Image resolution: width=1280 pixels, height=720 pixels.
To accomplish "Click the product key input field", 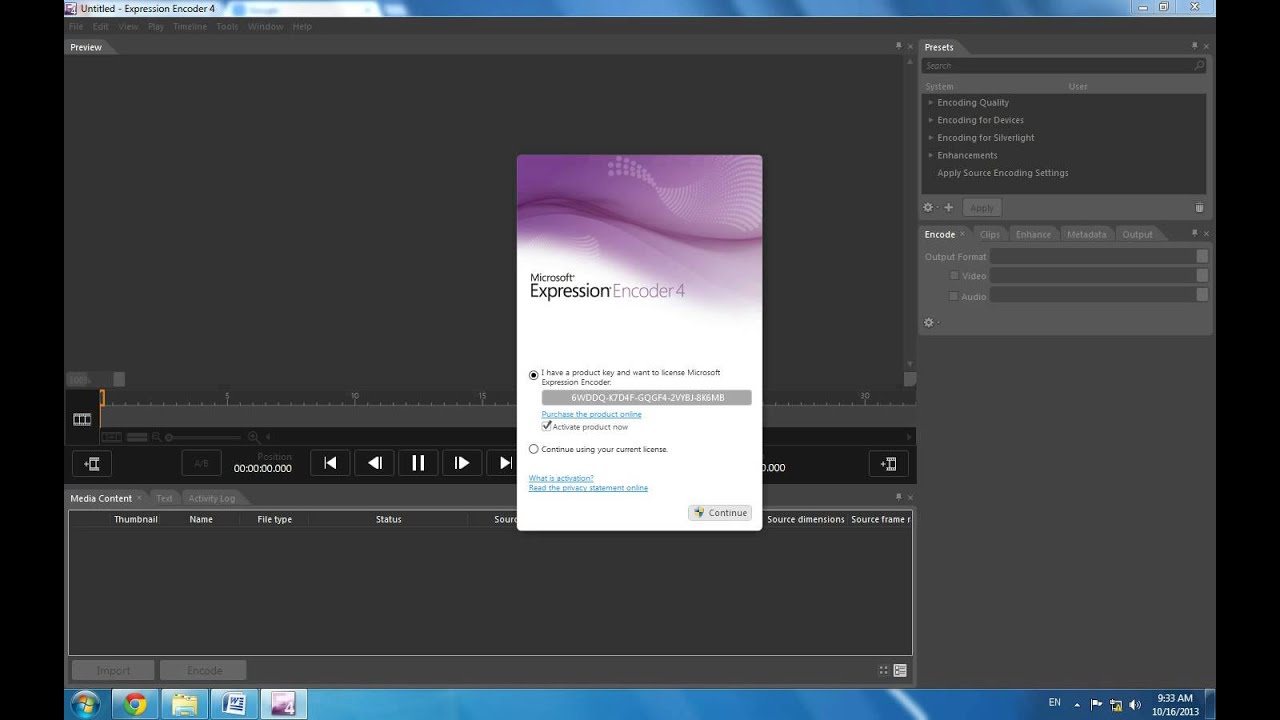I will [646, 398].
